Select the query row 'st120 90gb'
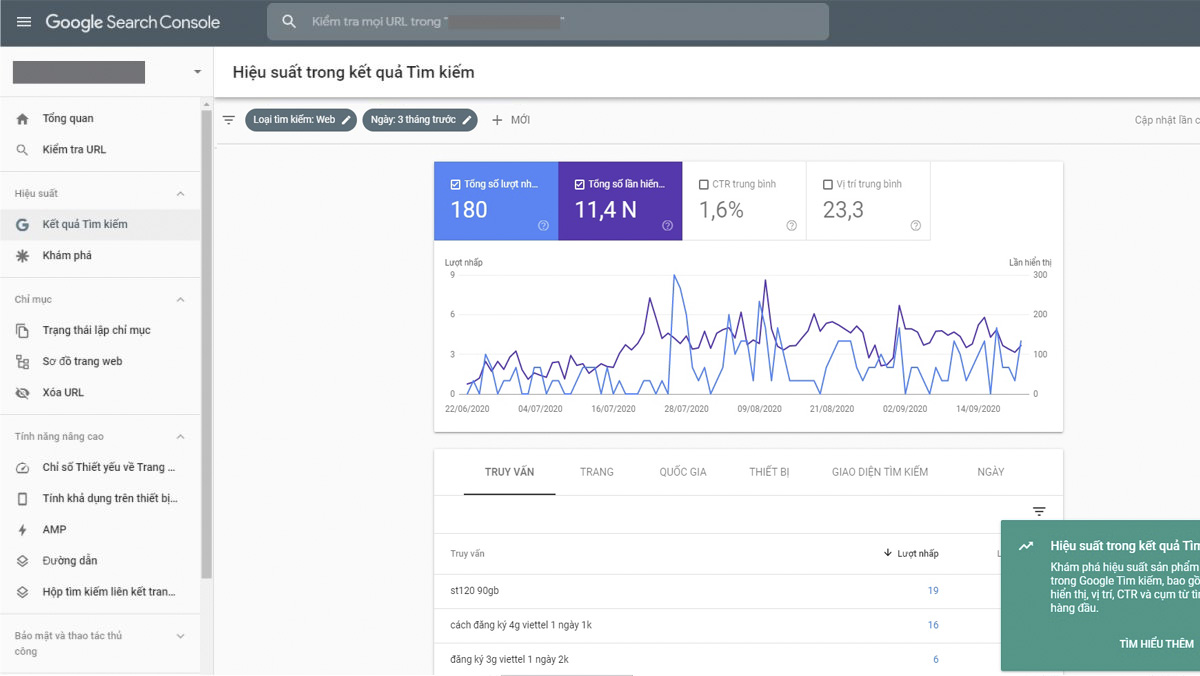Screen dimensions: 1200x676 [x=748, y=591]
